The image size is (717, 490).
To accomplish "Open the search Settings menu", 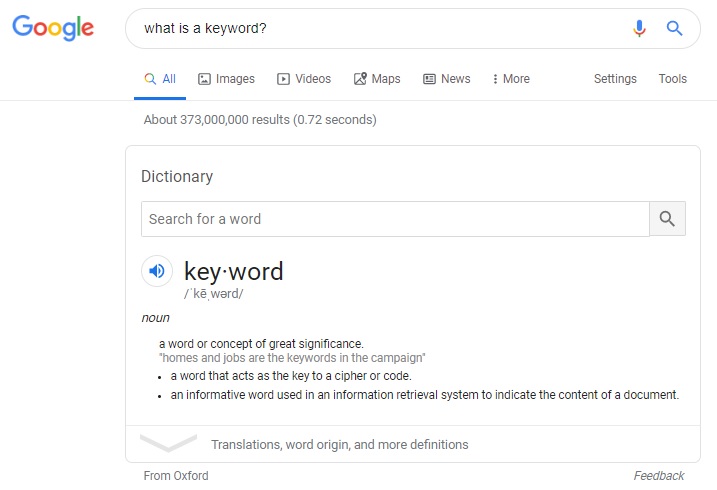I will click(x=615, y=79).
